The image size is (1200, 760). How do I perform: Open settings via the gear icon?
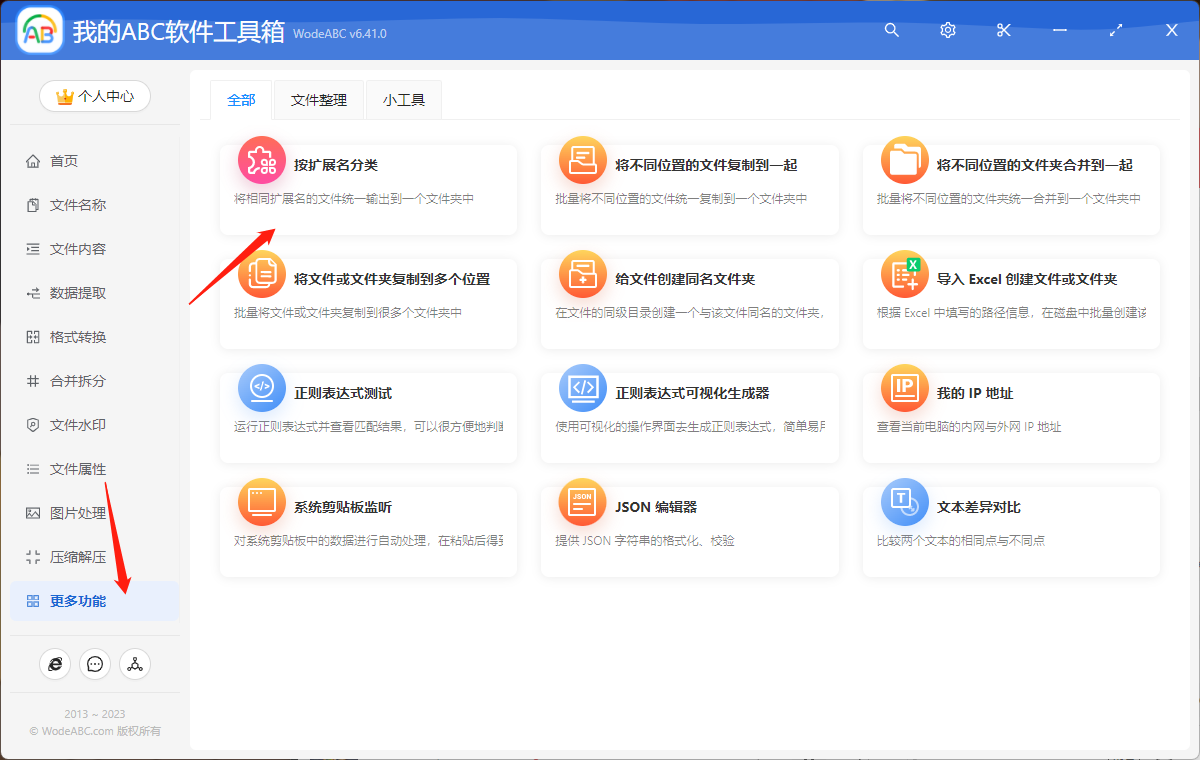click(947, 30)
